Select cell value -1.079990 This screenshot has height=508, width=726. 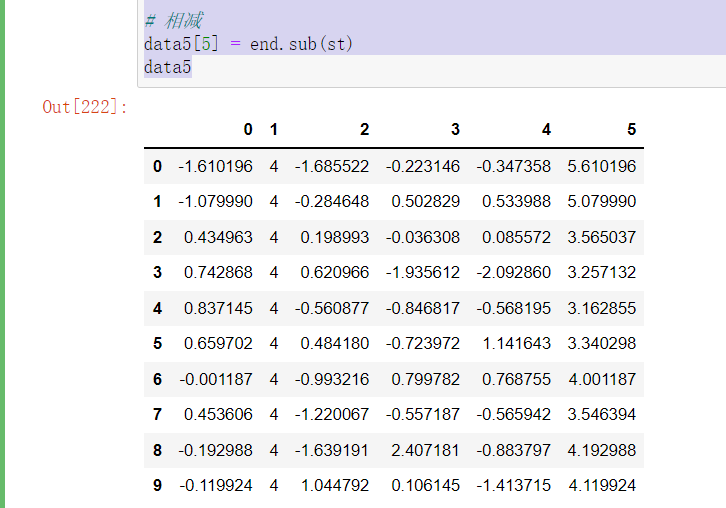click(216, 201)
